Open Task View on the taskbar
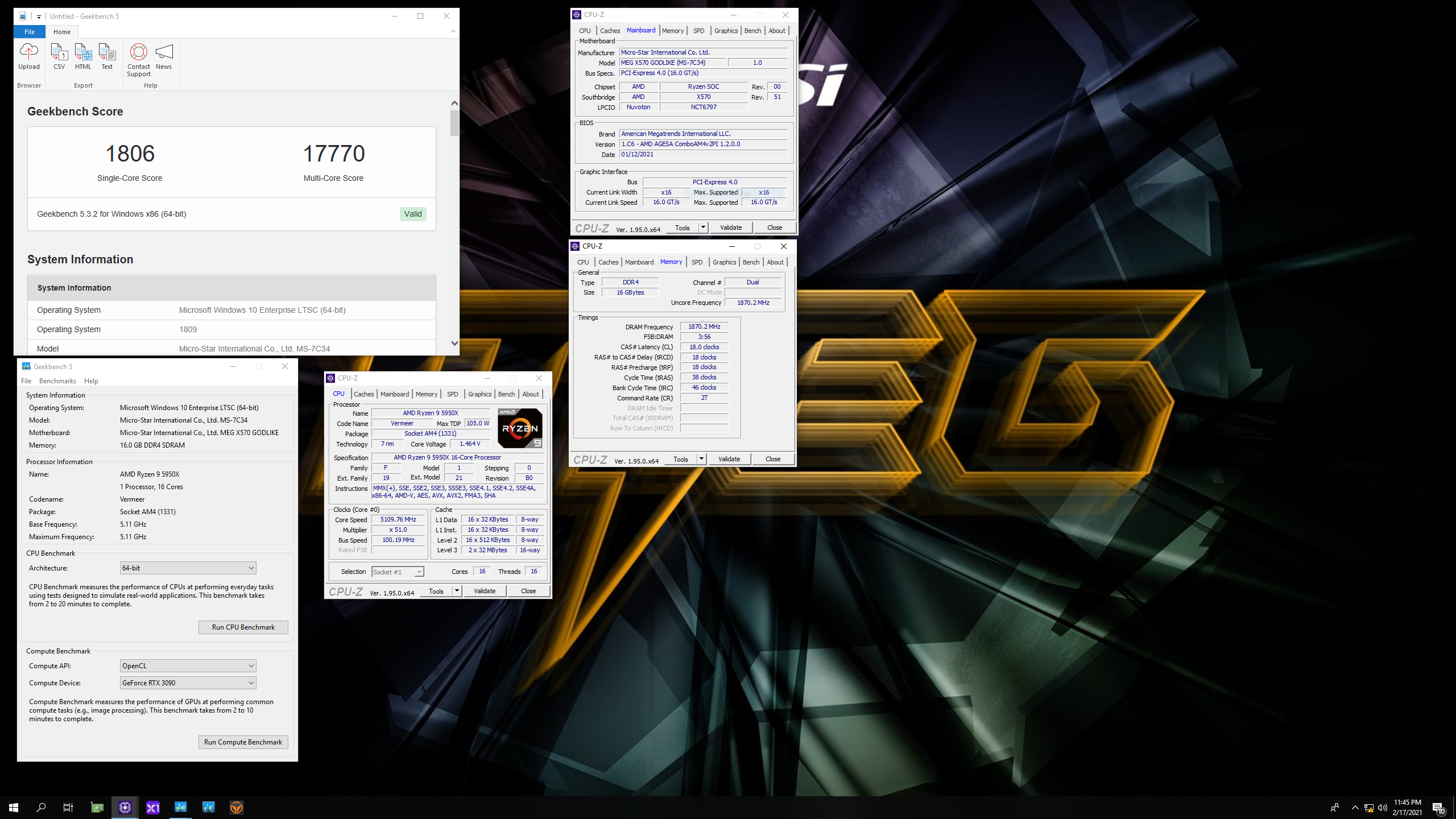This screenshot has height=819, width=1456. point(68,807)
